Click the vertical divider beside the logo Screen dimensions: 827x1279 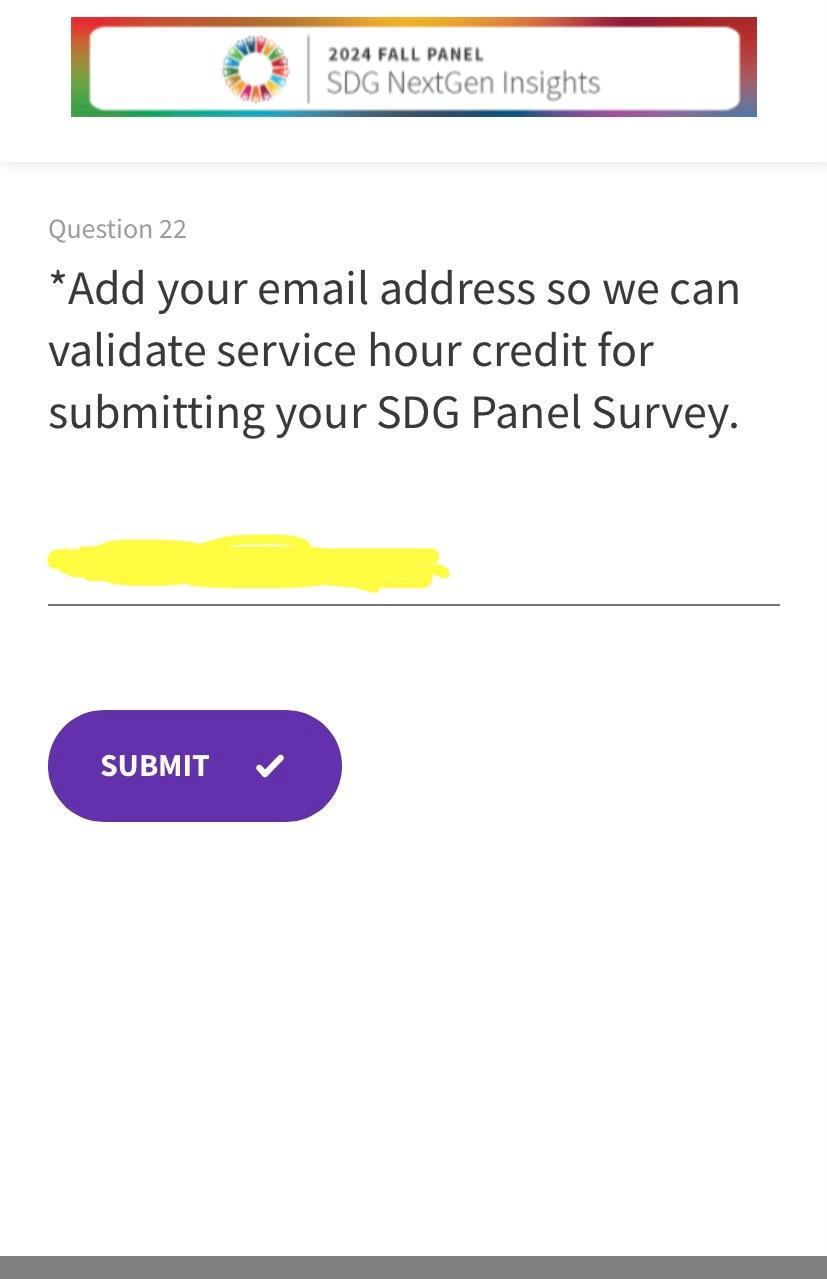(308, 68)
